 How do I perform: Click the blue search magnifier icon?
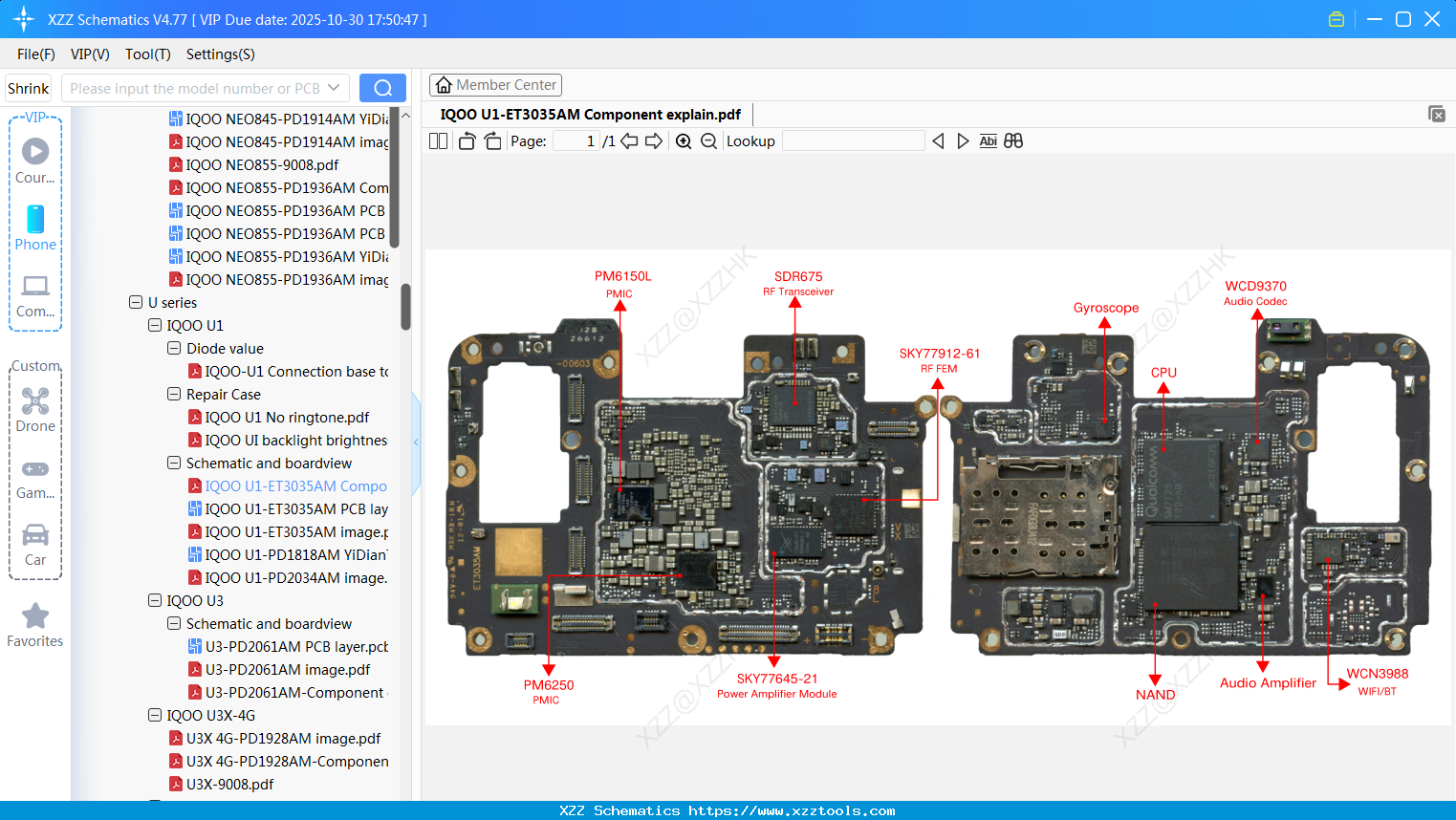382,87
